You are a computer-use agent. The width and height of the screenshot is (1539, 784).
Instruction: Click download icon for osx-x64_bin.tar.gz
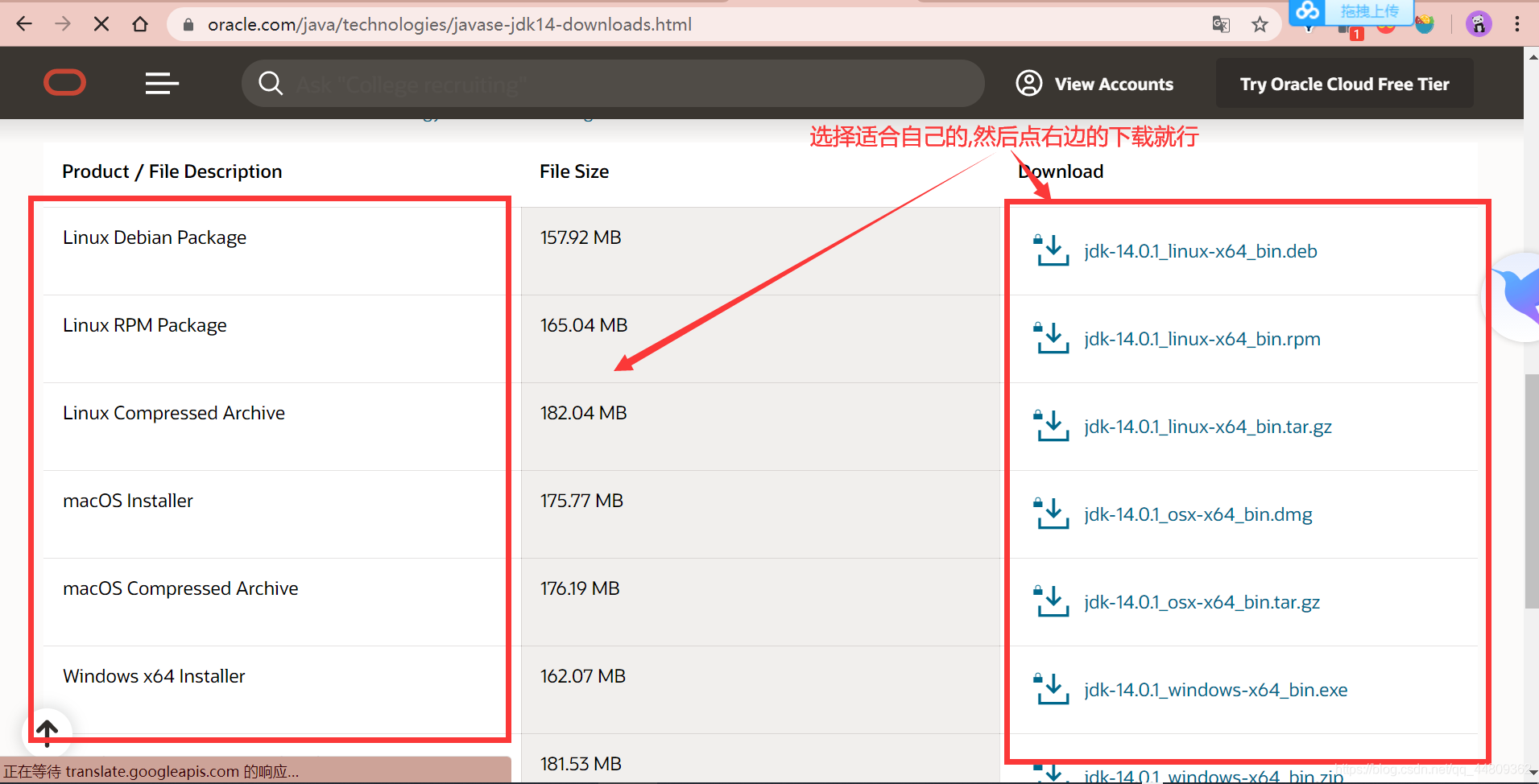(1051, 601)
